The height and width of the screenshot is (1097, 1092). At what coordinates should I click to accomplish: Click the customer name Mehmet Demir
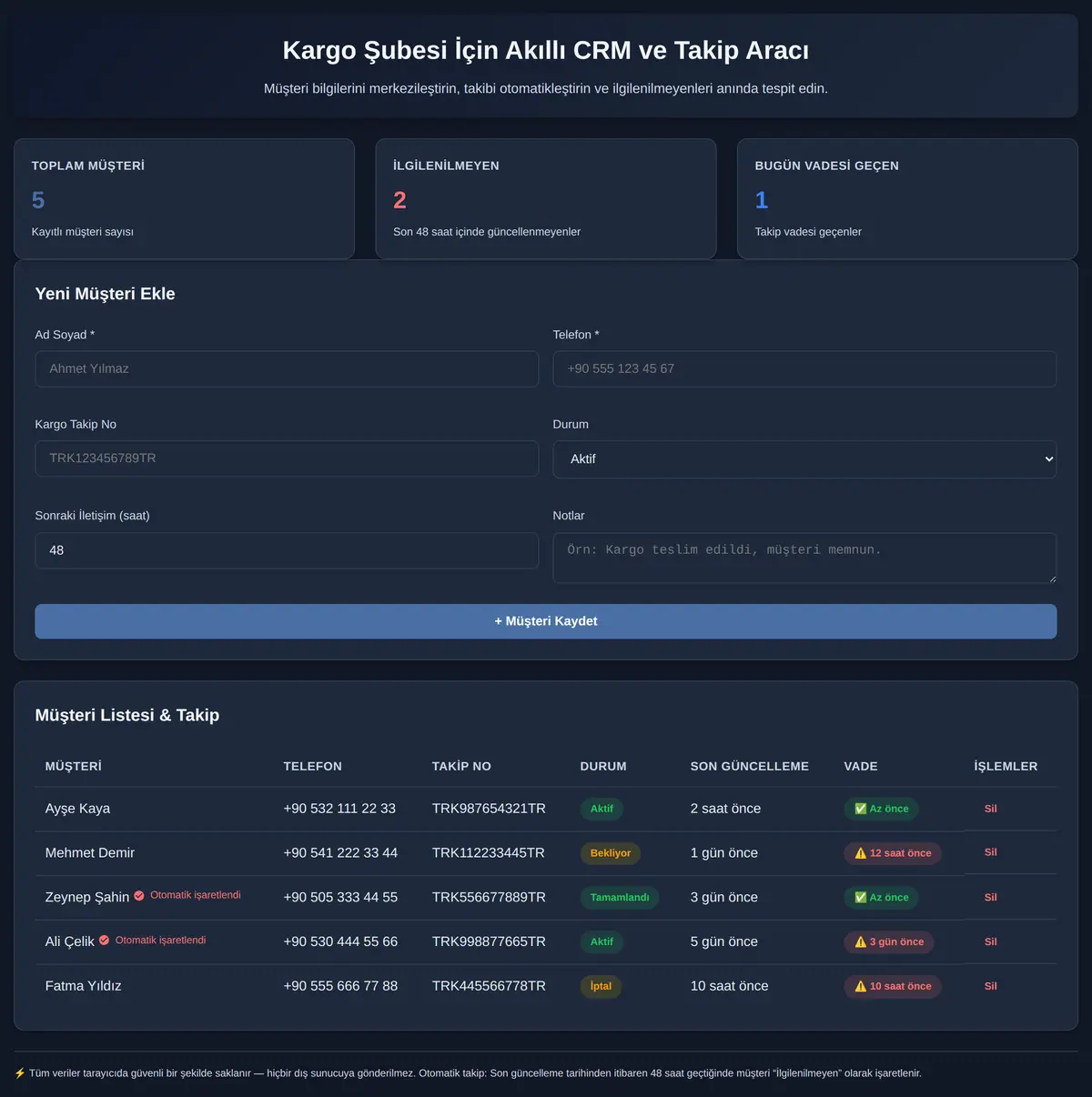pos(90,853)
